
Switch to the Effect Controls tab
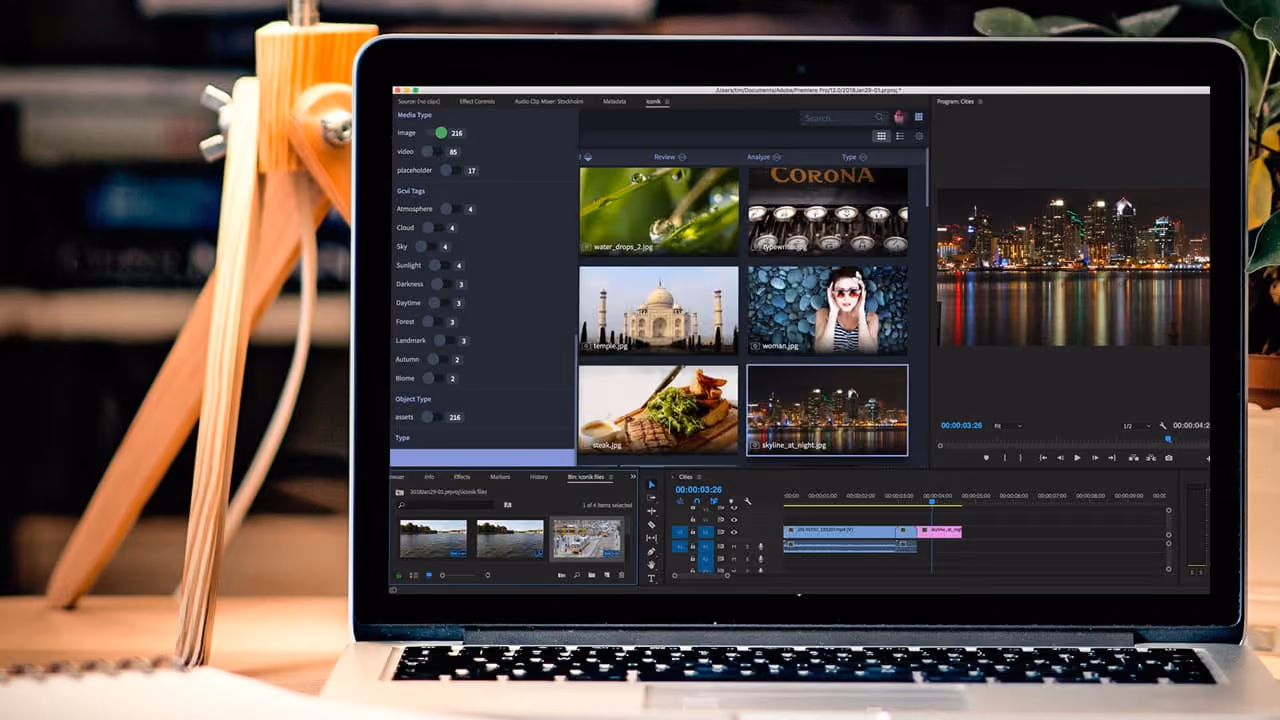coord(477,102)
